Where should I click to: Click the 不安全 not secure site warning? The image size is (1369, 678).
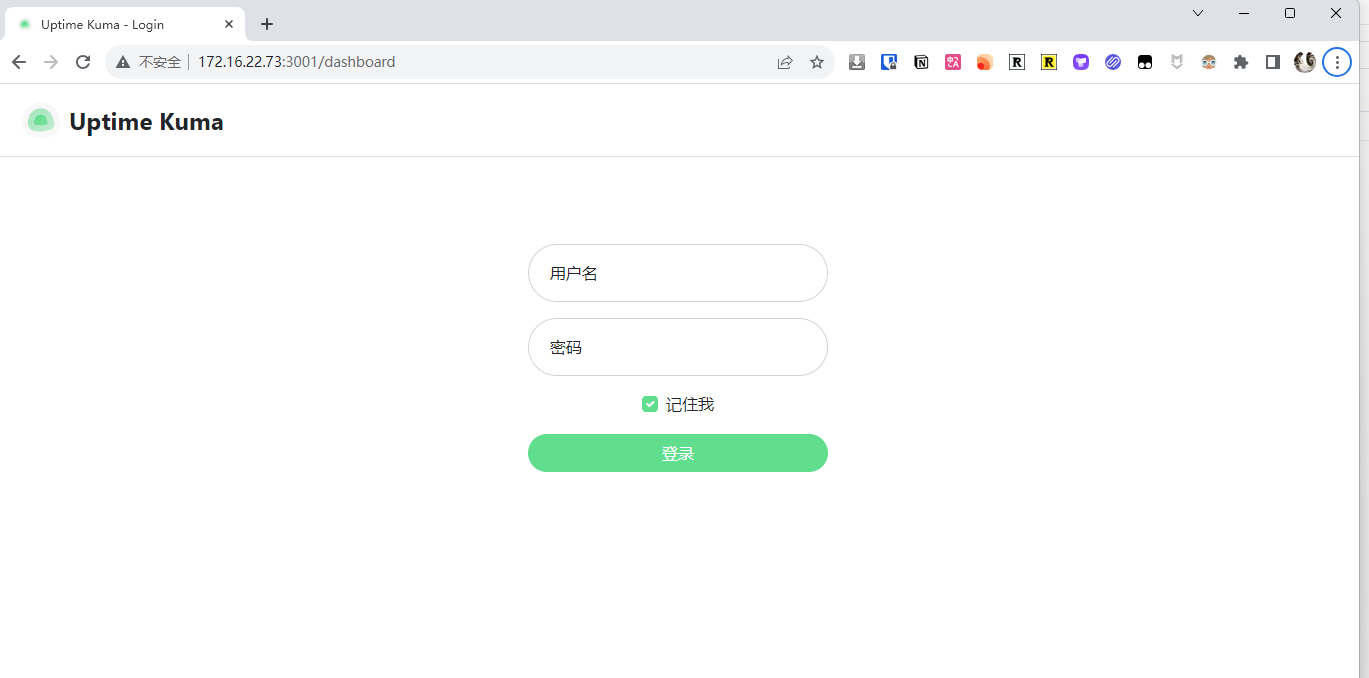[x=150, y=62]
